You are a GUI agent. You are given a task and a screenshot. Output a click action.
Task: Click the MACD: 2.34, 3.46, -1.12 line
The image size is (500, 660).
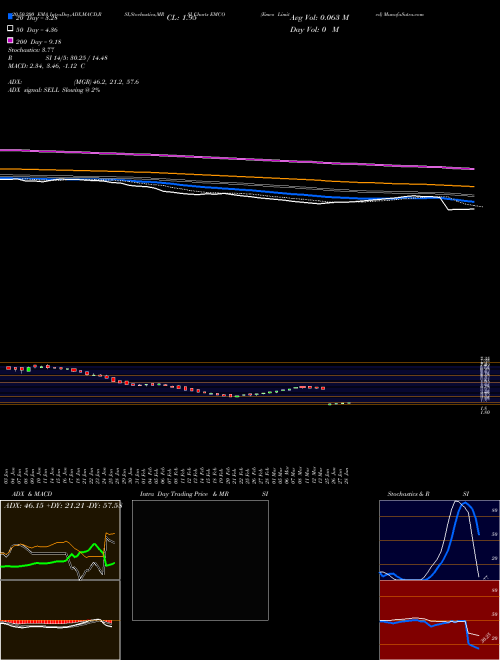tap(46, 66)
